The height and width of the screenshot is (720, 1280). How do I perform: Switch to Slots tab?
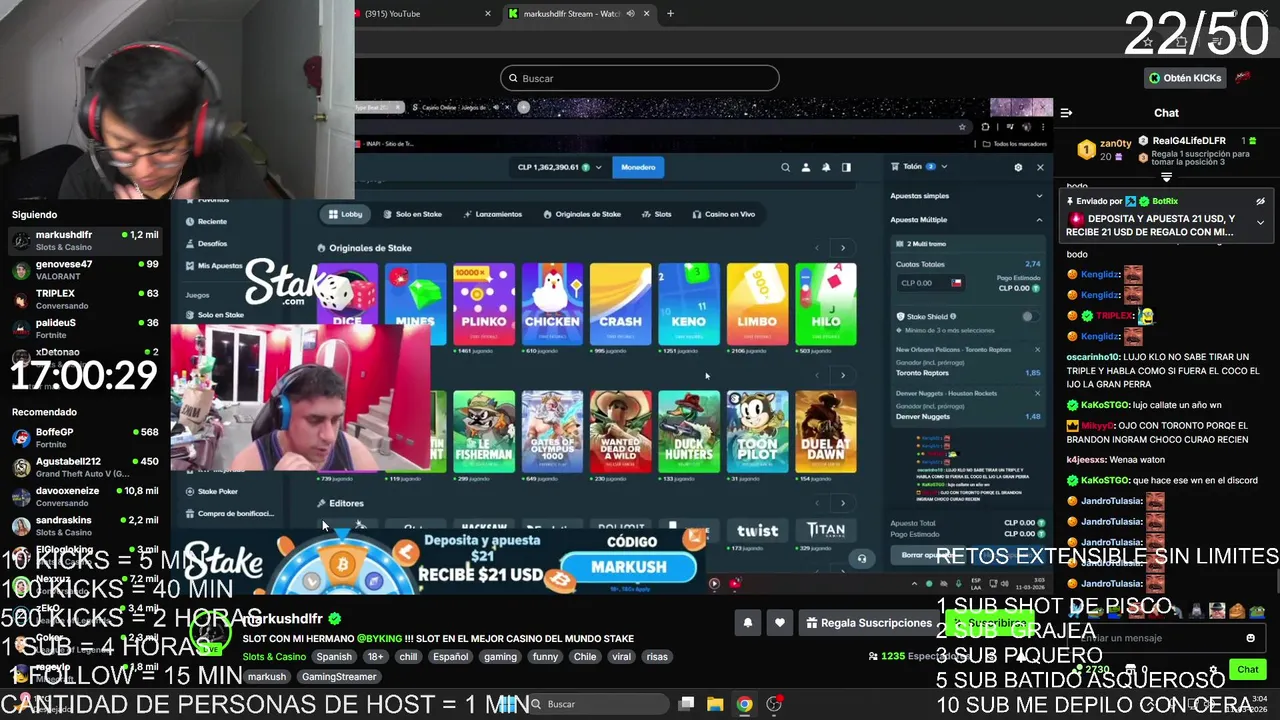pos(657,214)
